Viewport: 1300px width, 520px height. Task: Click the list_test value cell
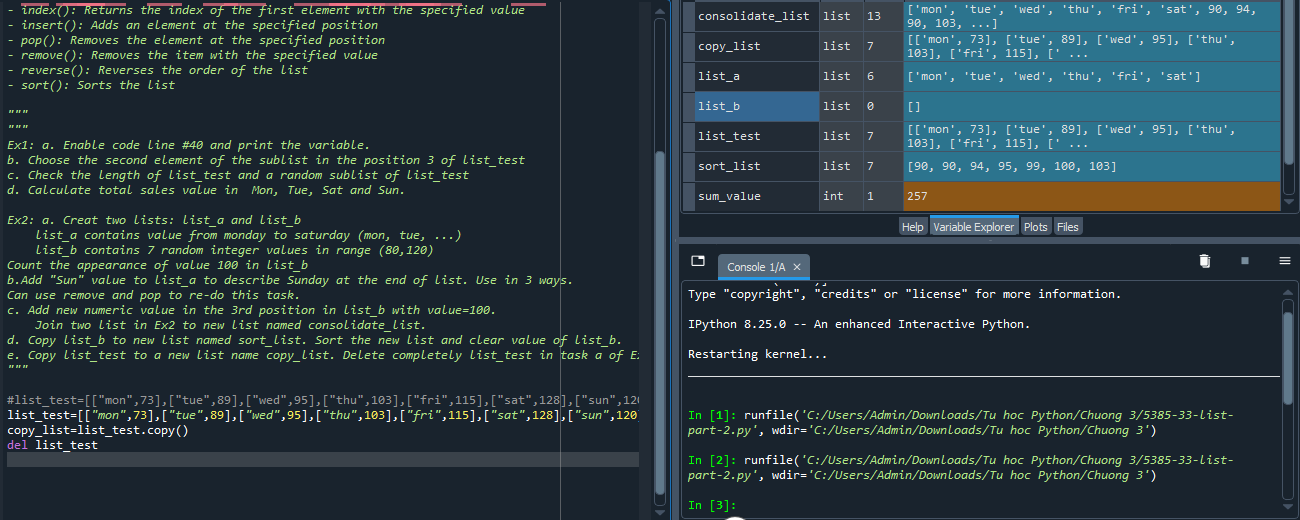click(x=1091, y=136)
